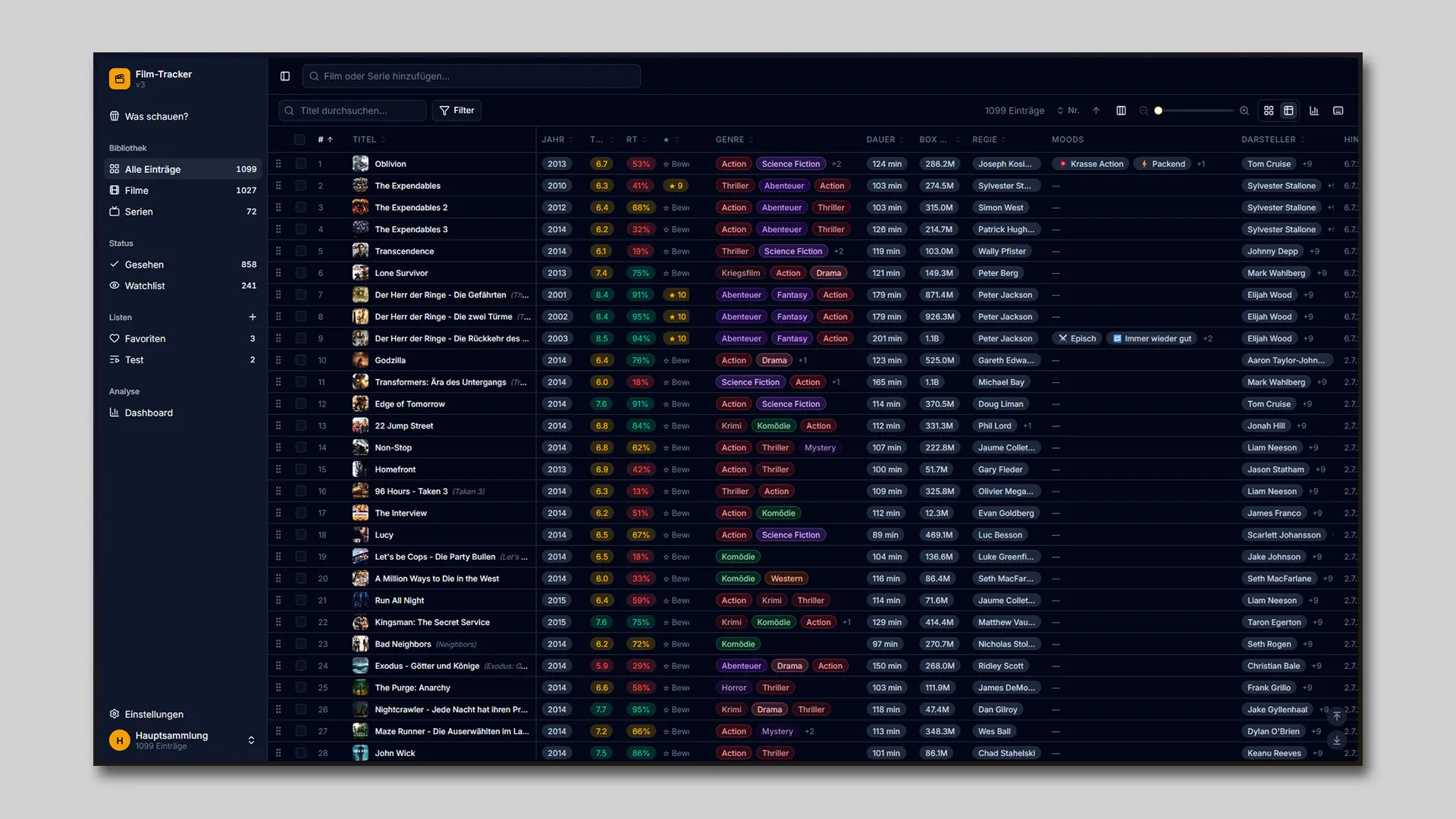Tick the Edge of Tomorrow row checkbox
Screen dimensions: 1456x819
click(301, 404)
